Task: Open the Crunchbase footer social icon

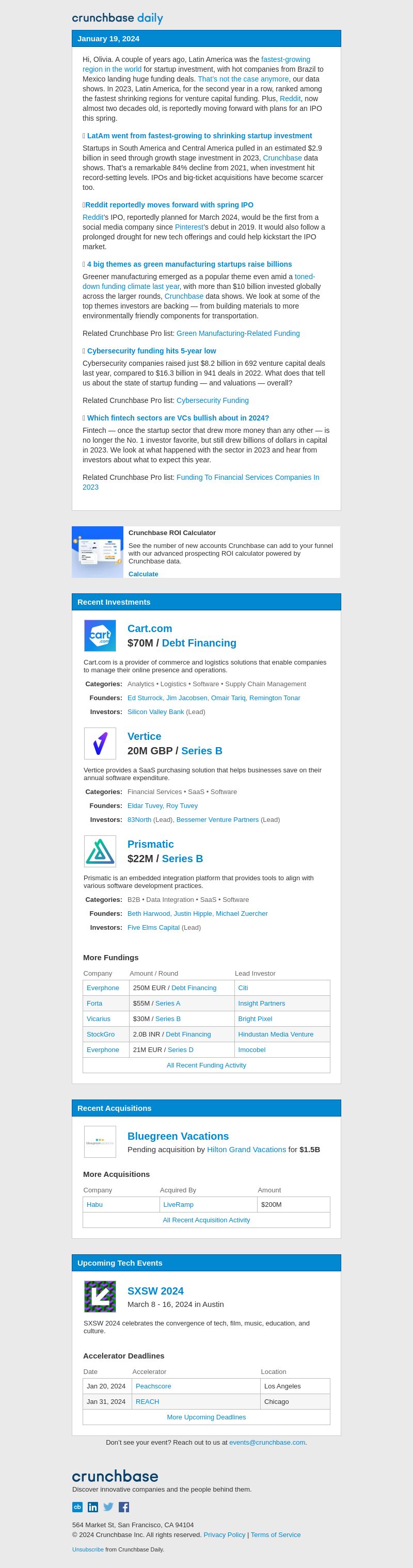Action: [77, 1507]
